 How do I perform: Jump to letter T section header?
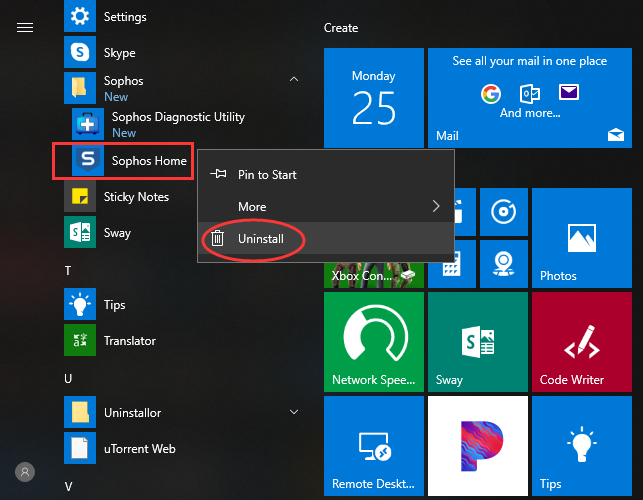(68, 271)
